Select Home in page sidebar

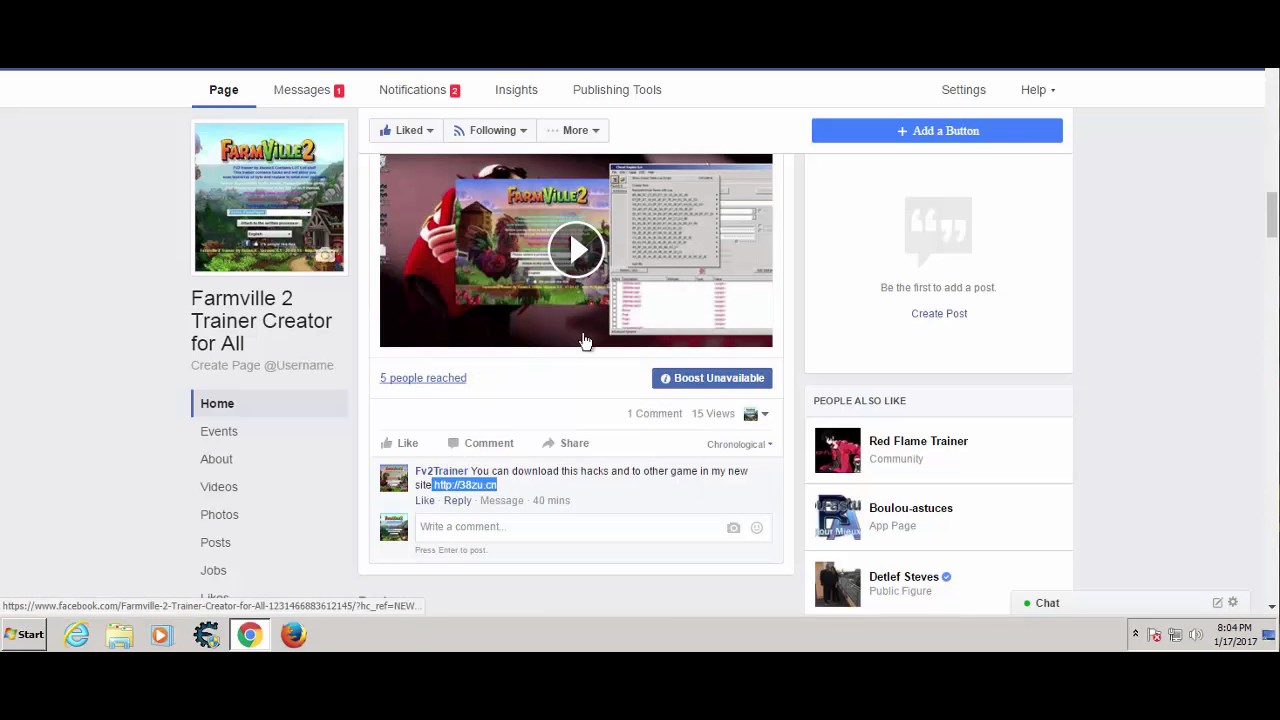click(x=269, y=404)
